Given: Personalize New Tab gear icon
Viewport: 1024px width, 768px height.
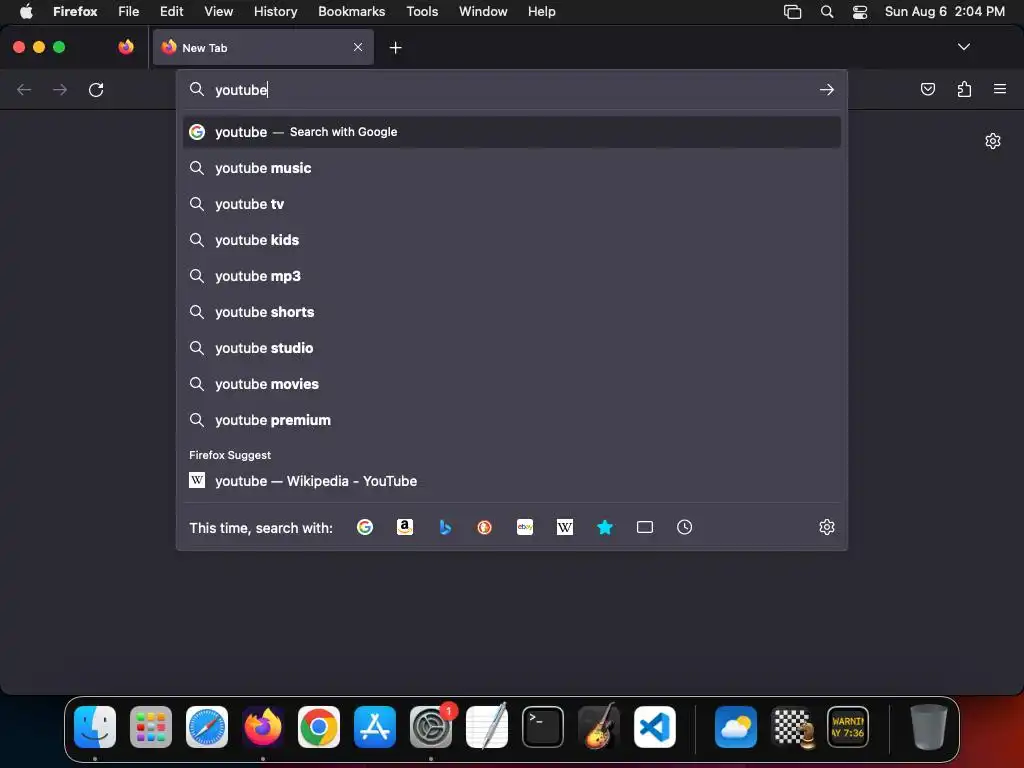Looking at the screenshot, I should pyautogui.click(x=993, y=141).
